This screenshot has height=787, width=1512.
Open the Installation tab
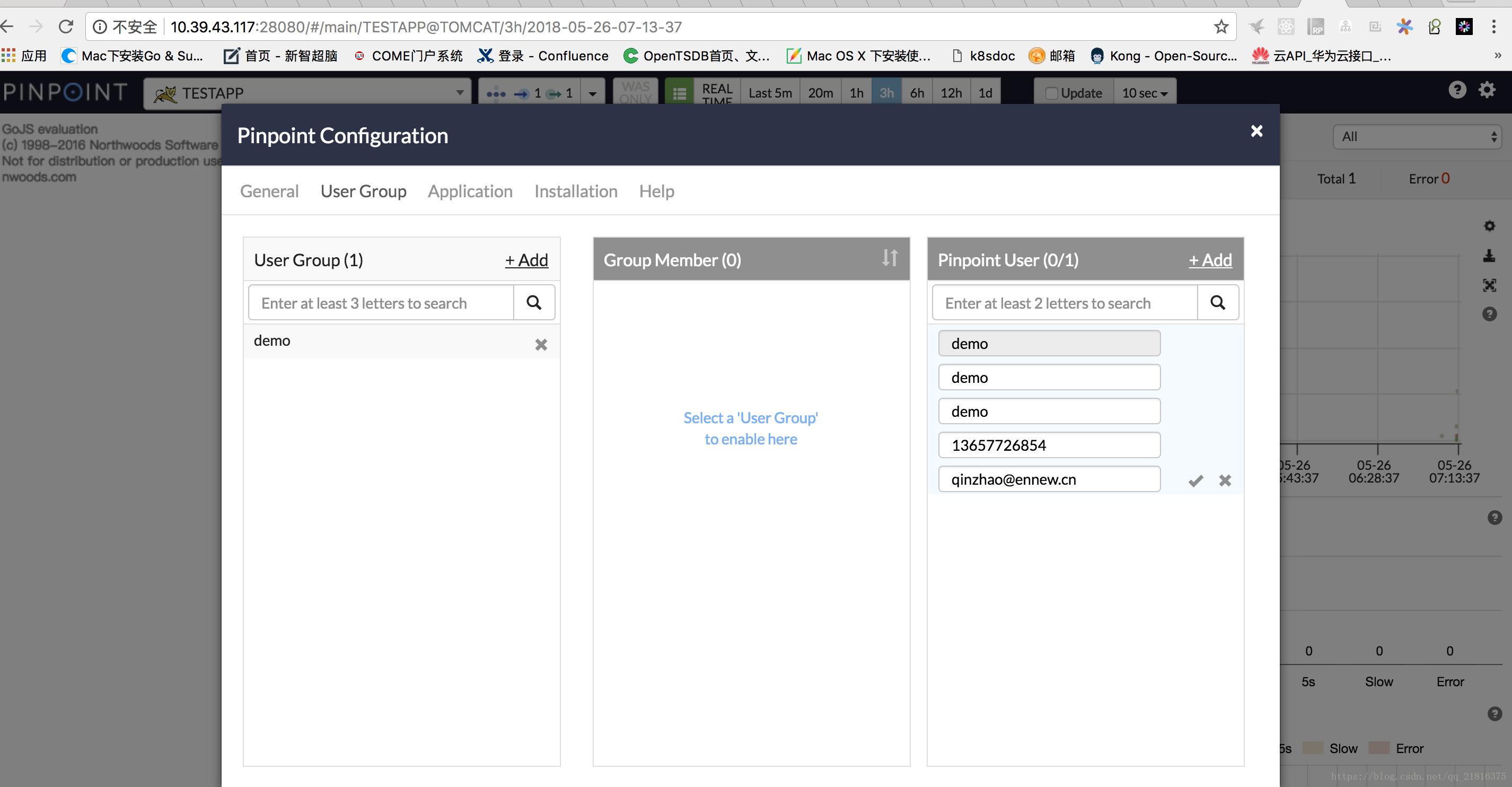576,191
